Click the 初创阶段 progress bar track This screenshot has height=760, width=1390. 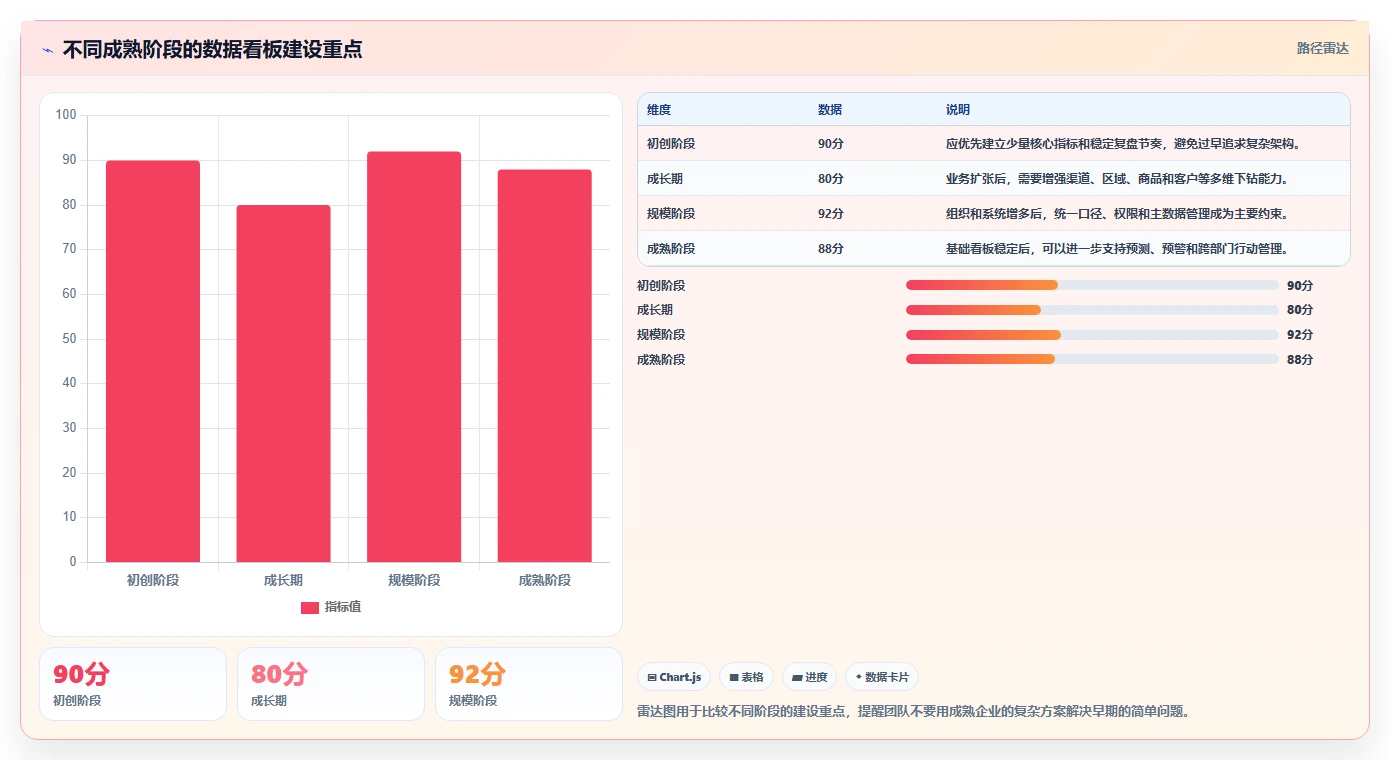1092,285
